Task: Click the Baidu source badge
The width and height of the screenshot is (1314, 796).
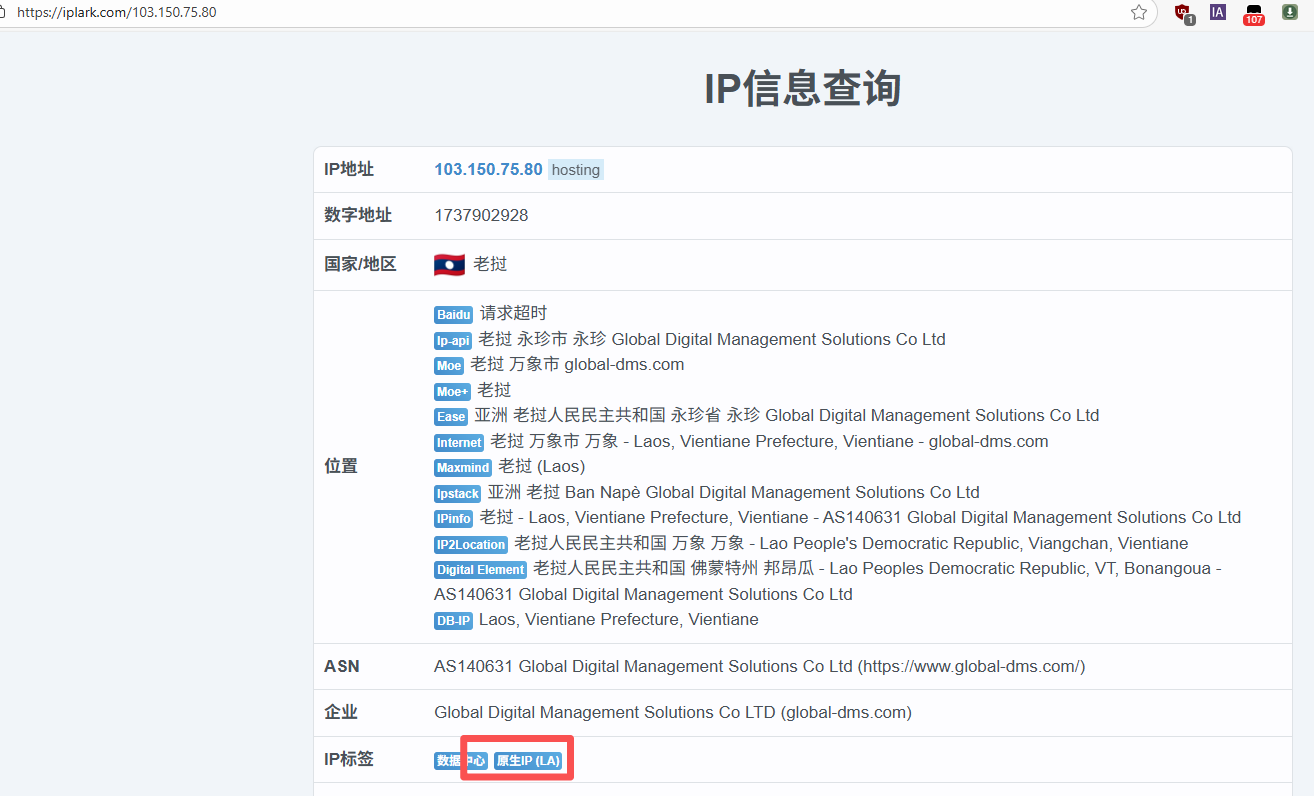Action: (453, 315)
